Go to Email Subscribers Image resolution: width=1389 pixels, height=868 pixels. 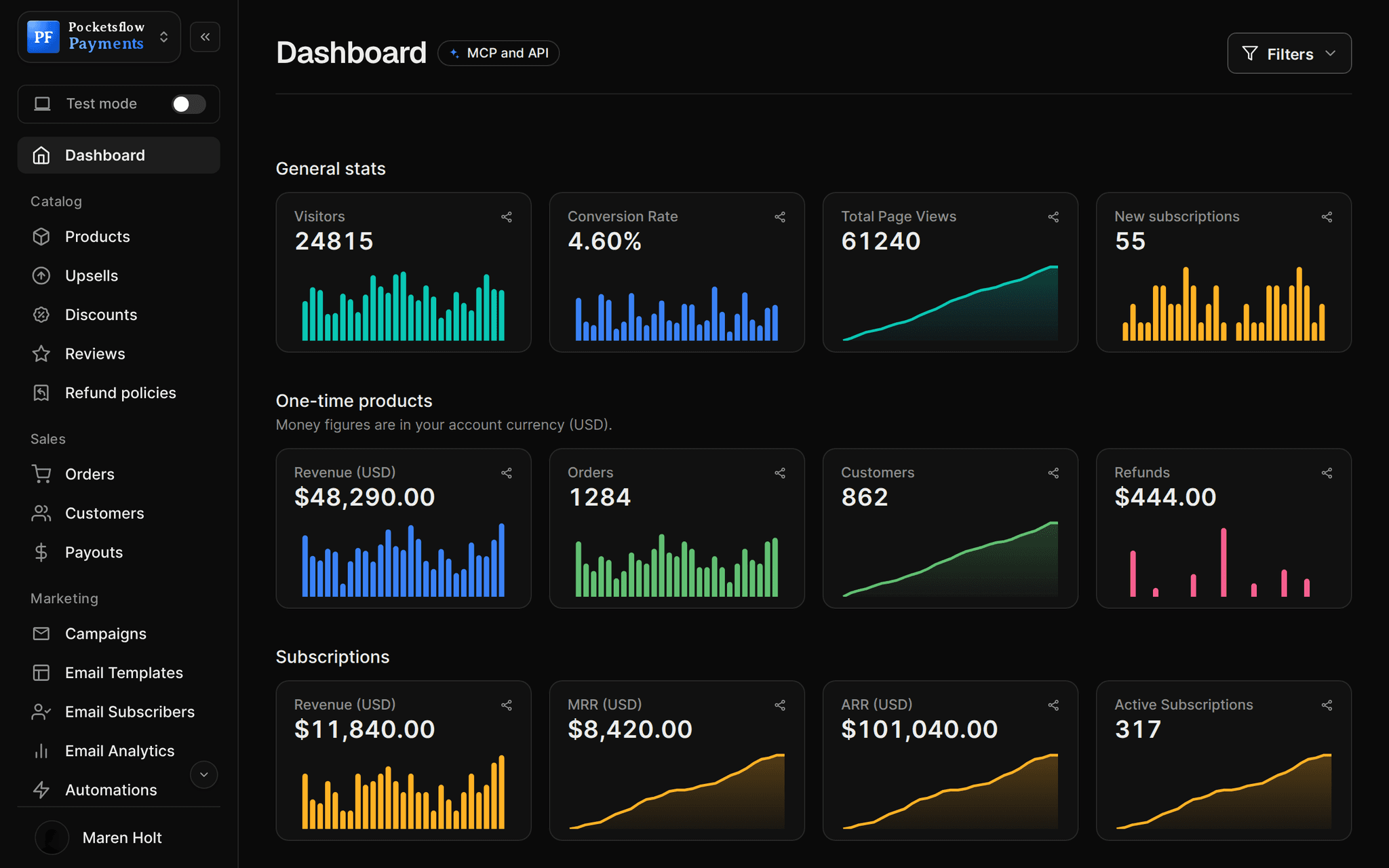click(x=119, y=712)
